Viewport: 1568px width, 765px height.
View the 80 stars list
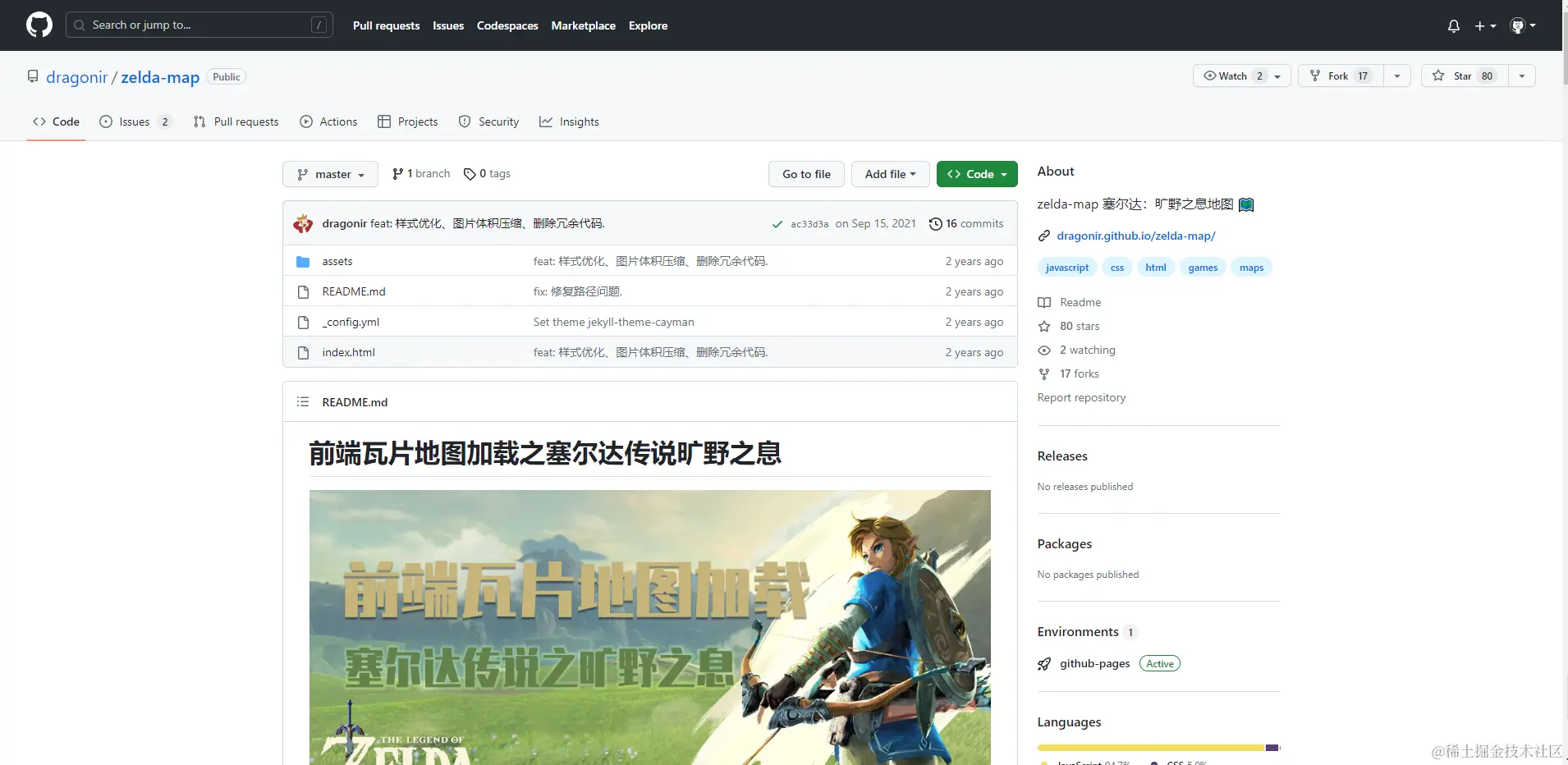(x=1069, y=326)
